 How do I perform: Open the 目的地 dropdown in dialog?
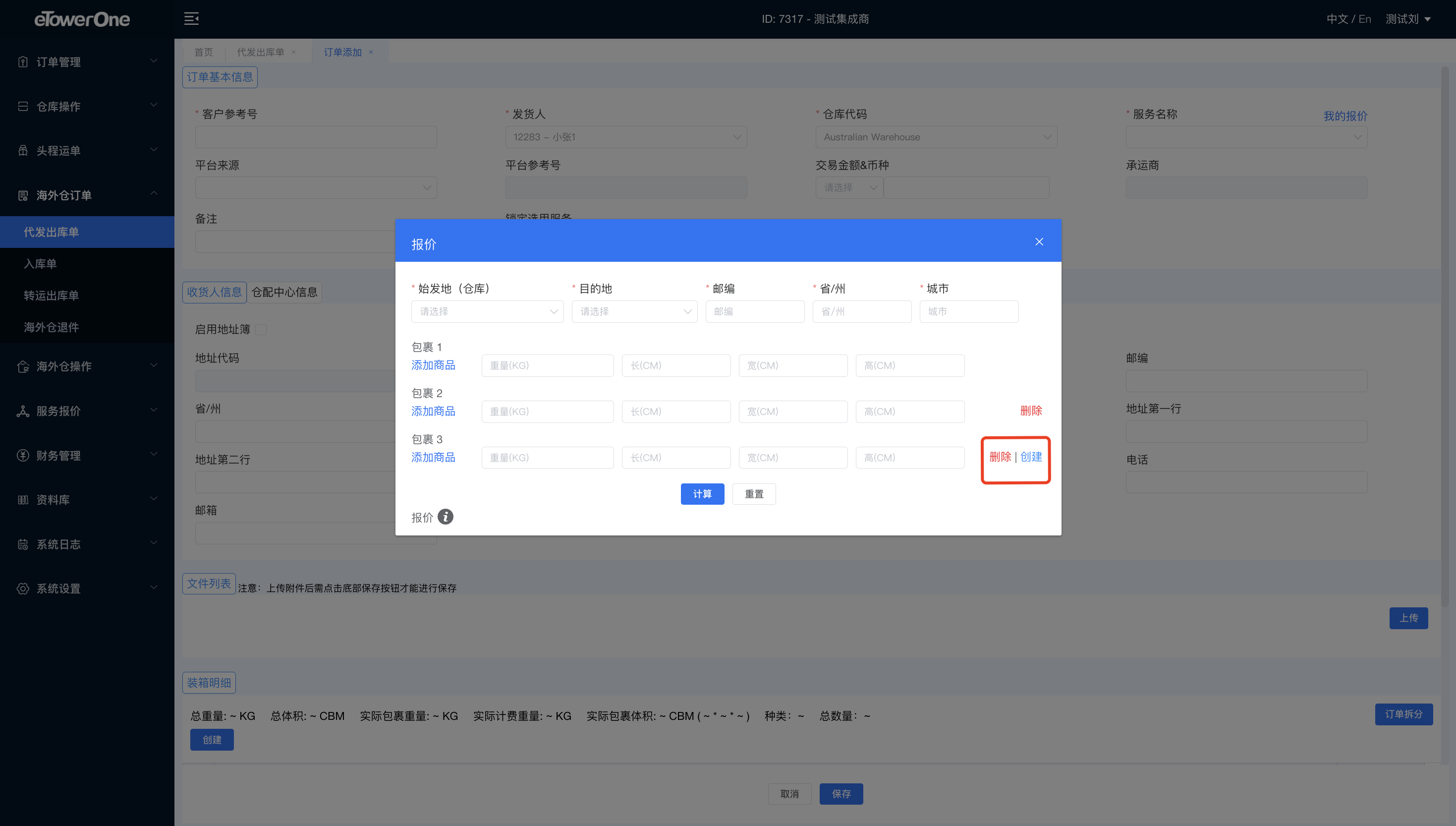[x=634, y=311]
